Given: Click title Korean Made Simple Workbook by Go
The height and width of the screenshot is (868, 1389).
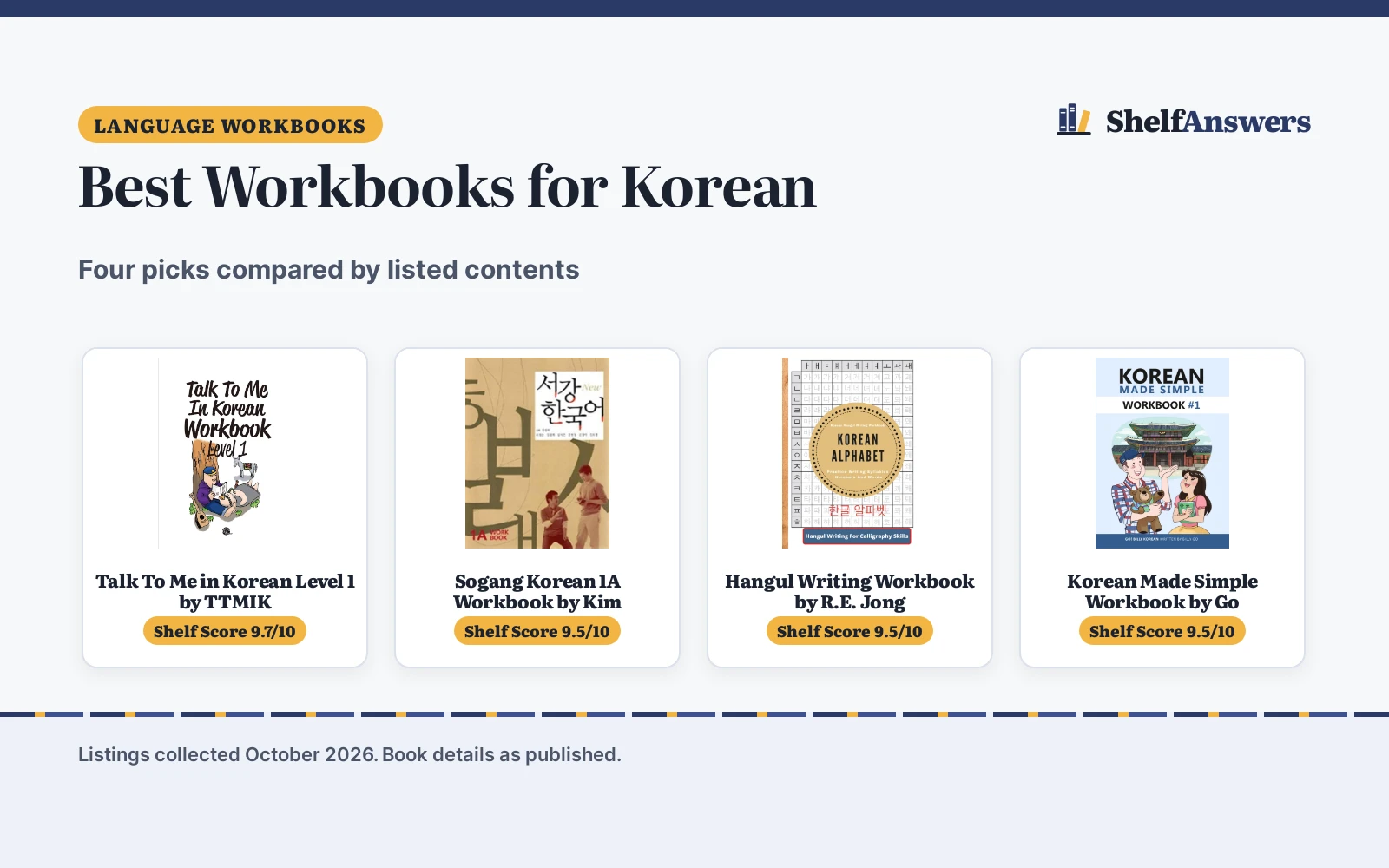Looking at the screenshot, I should (x=1162, y=592).
